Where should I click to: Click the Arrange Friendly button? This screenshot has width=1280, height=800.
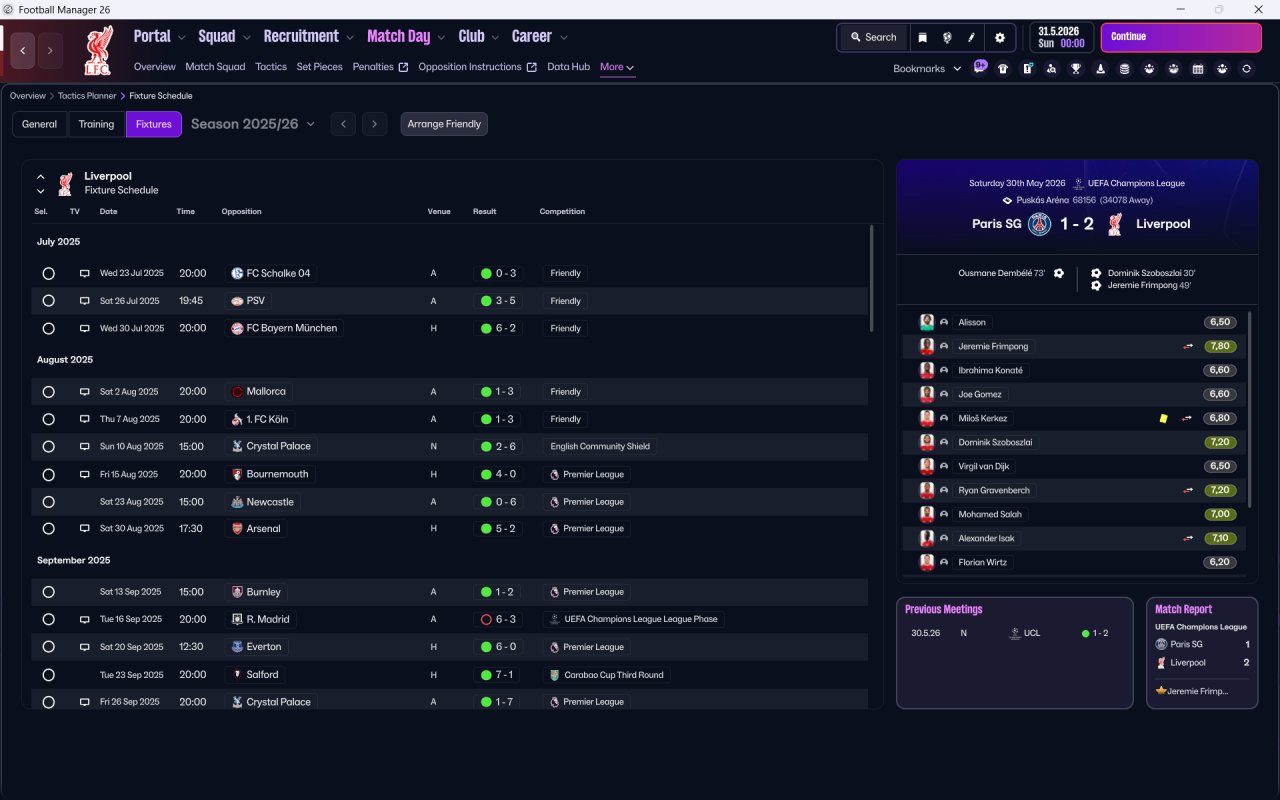pyautogui.click(x=444, y=124)
